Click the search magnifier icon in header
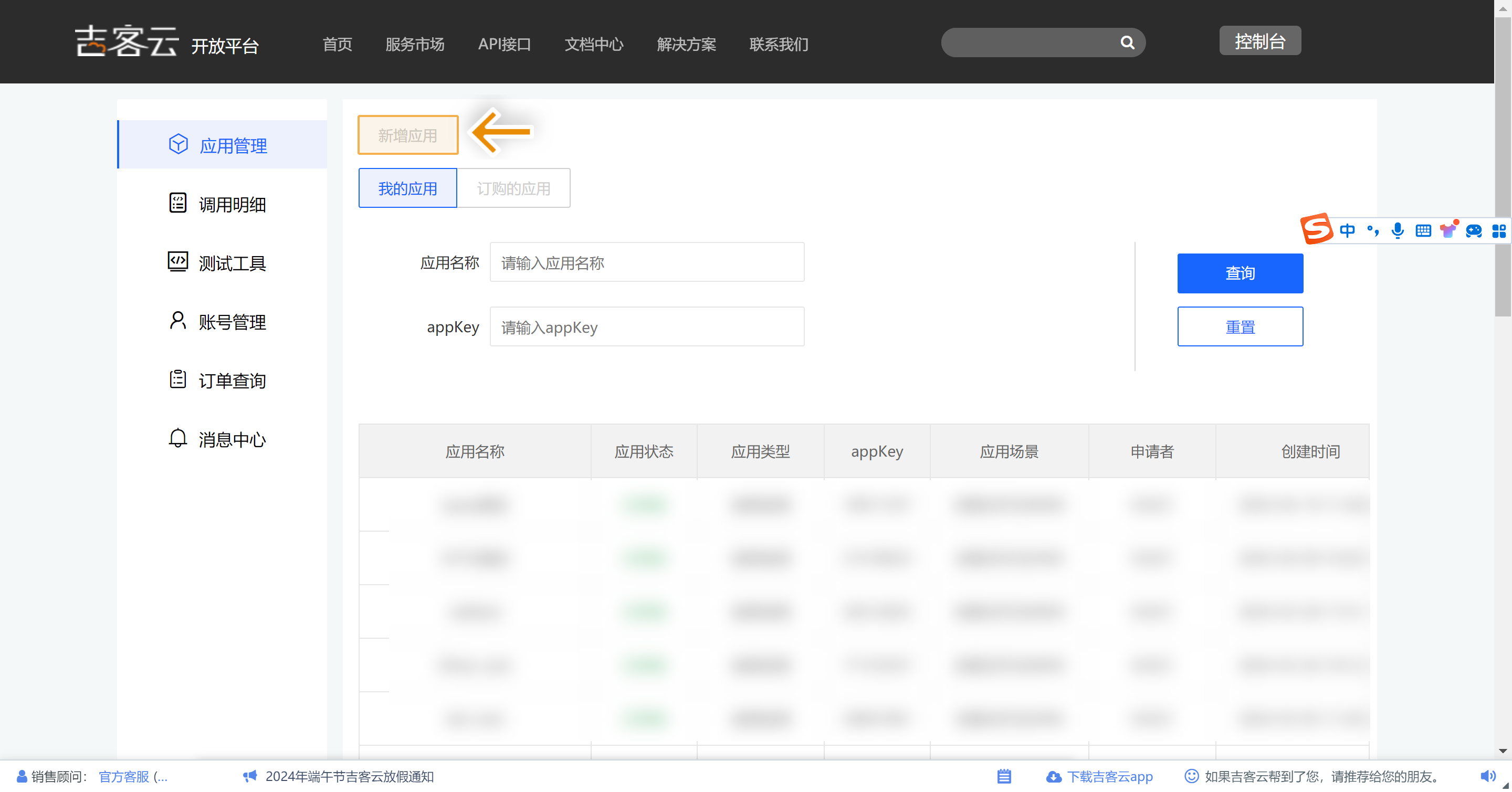 pyautogui.click(x=1126, y=42)
